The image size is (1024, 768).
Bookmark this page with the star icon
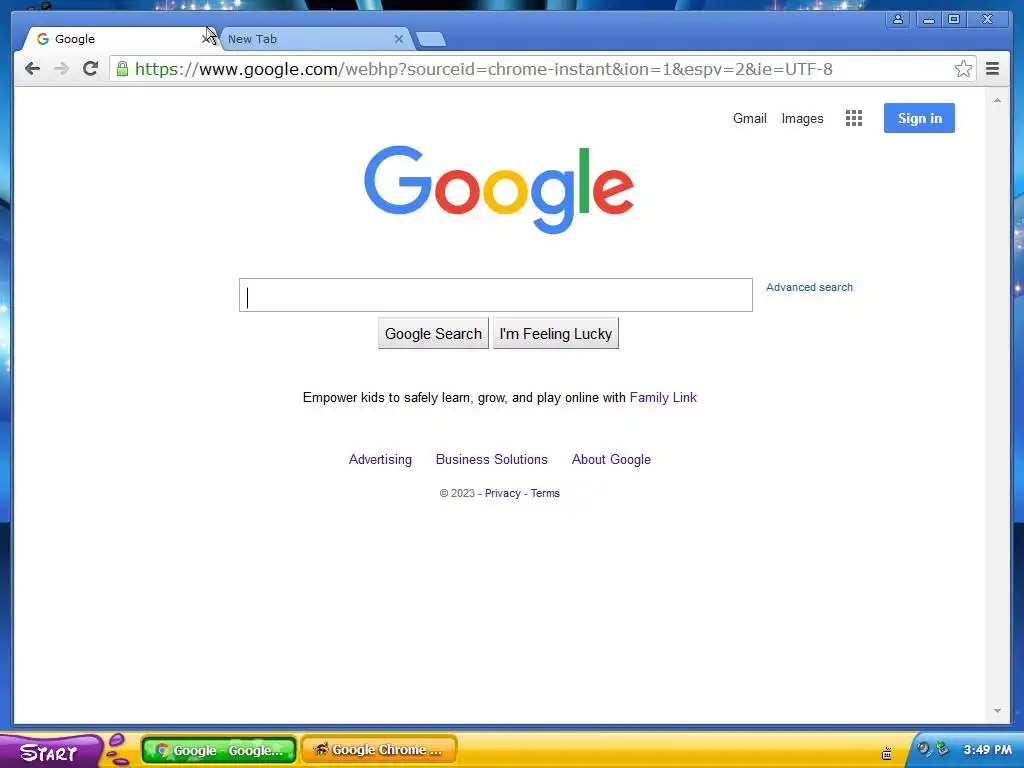coord(963,69)
